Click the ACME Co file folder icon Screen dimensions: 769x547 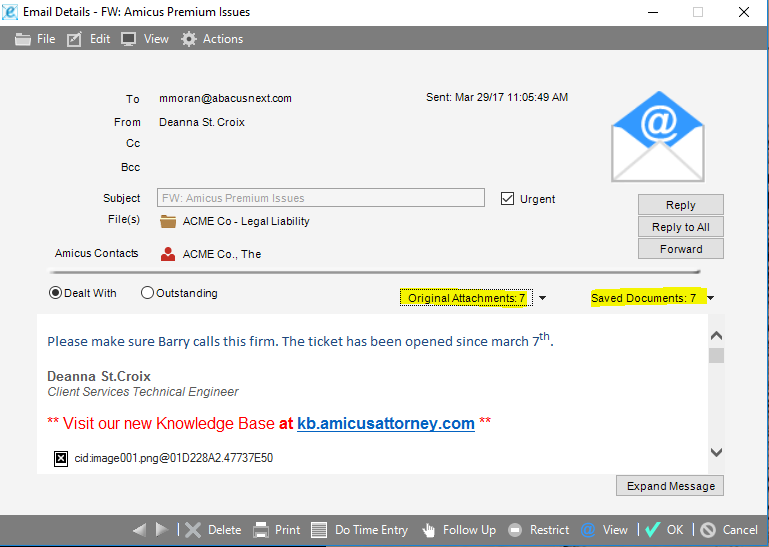click(168, 222)
